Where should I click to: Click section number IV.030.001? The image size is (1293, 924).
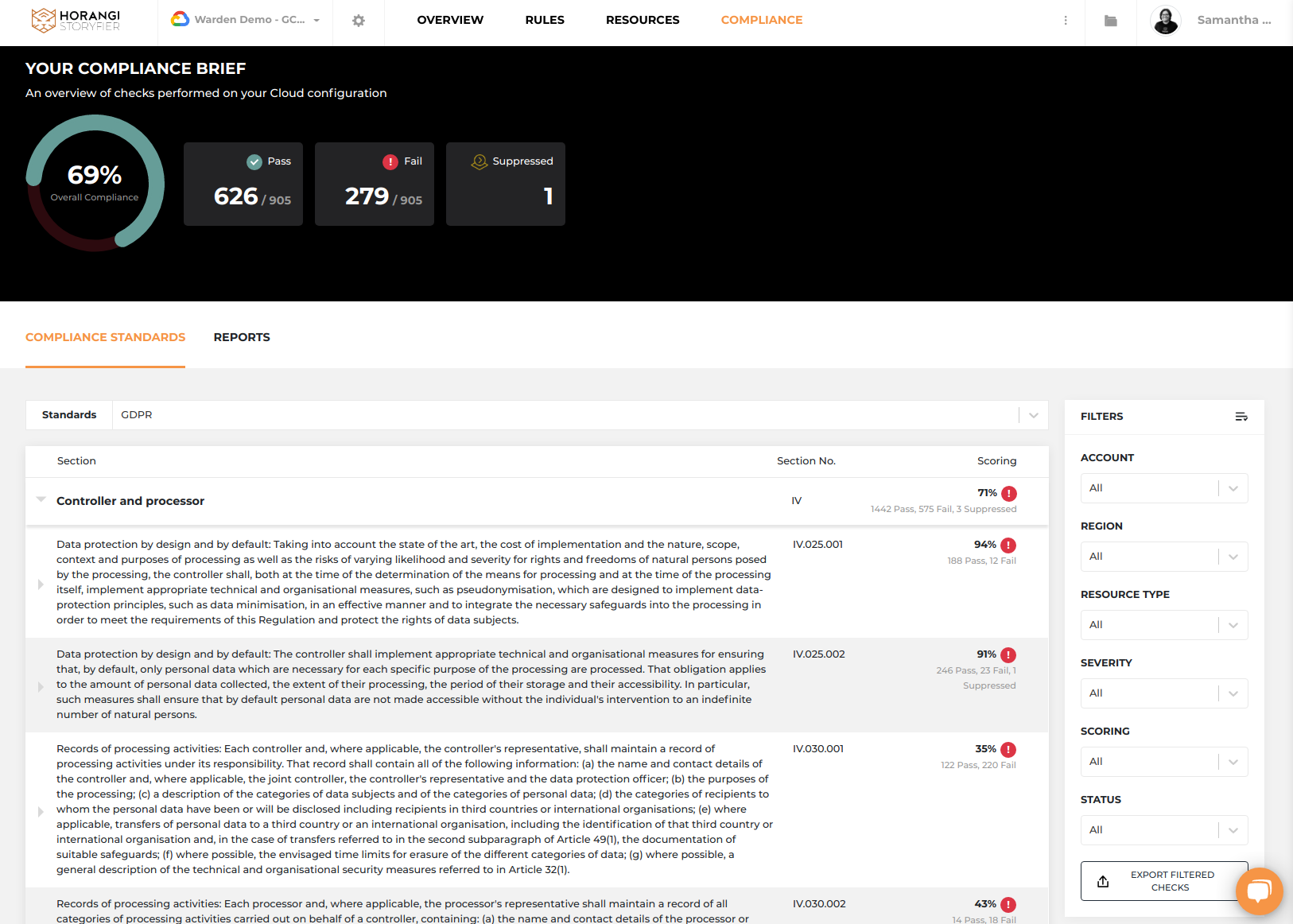pyautogui.click(x=818, y=749)
